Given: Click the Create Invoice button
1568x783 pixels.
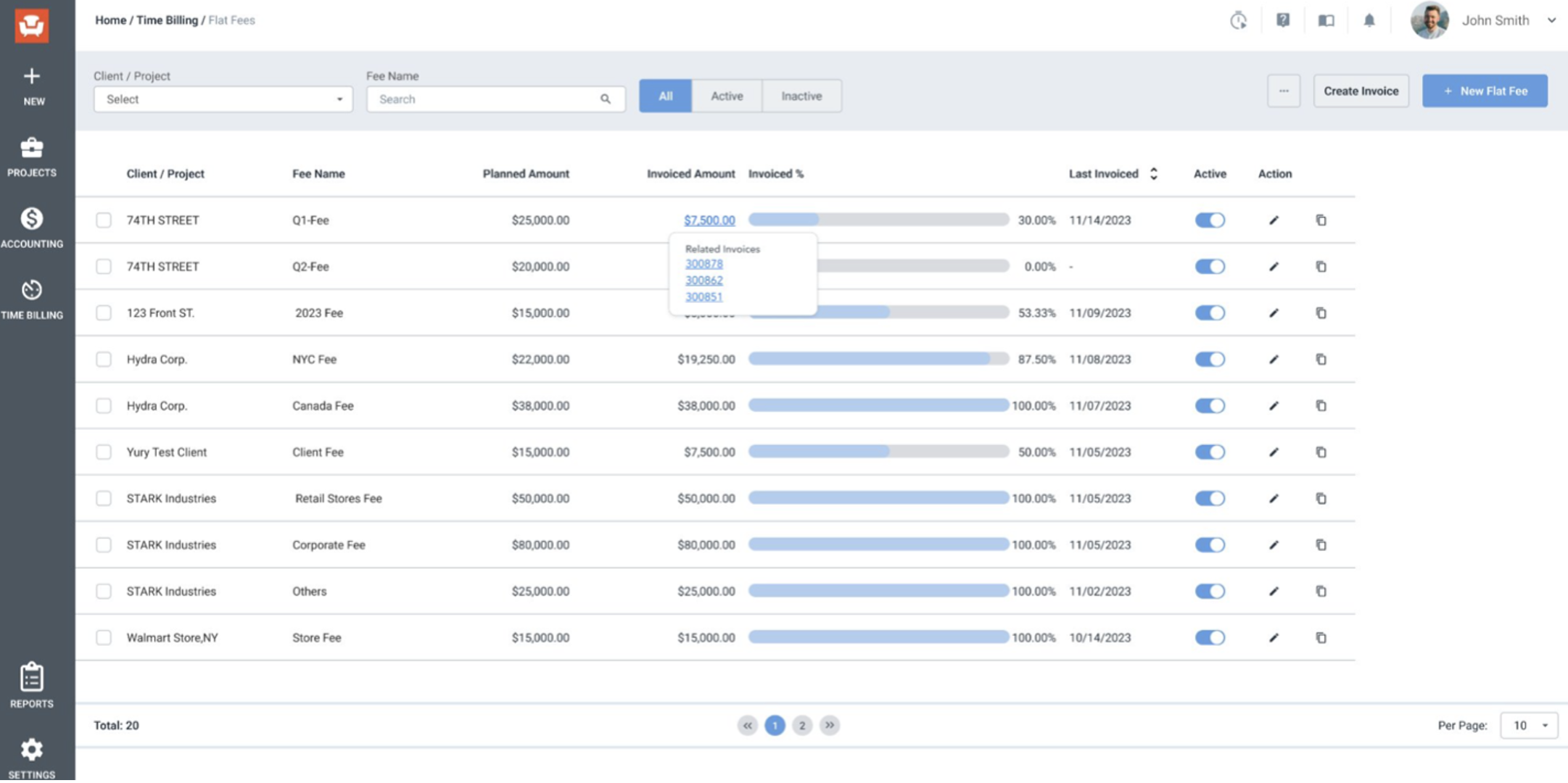Looking at the screenshot, I should tap(1361, 91).
